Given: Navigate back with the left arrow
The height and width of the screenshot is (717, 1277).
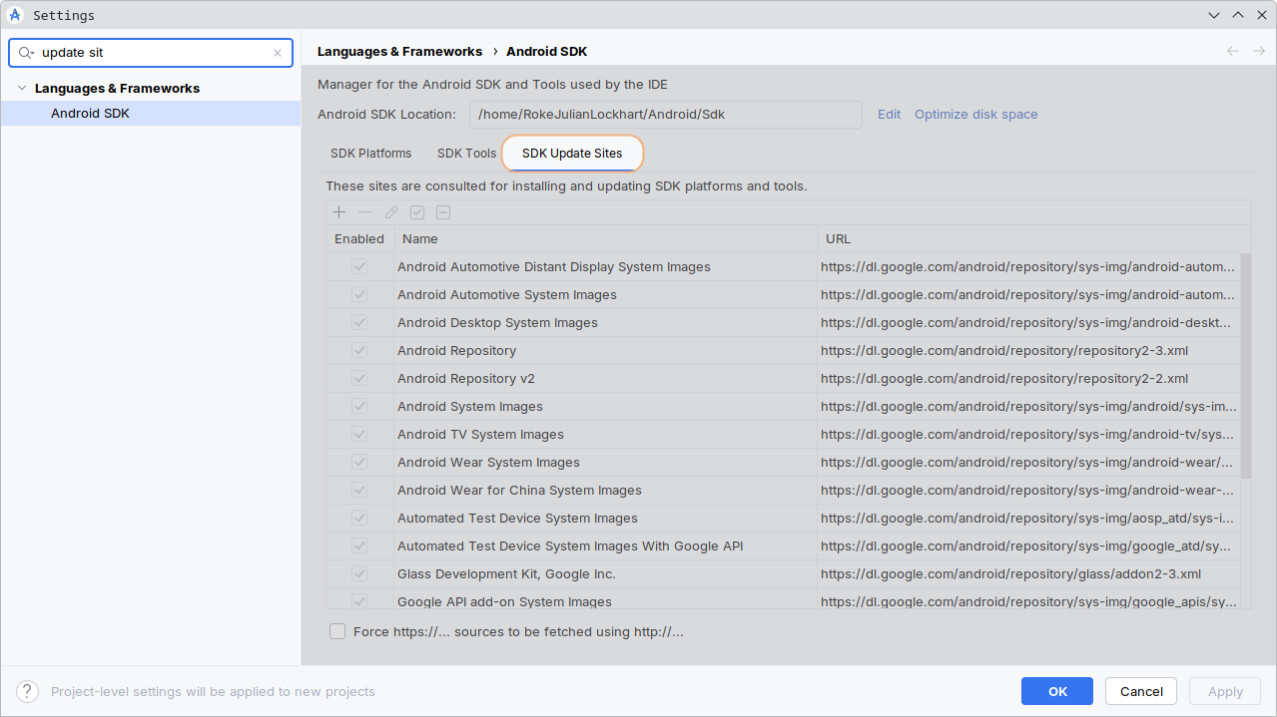Looking at the screenshot, I should pos(1232,51).
